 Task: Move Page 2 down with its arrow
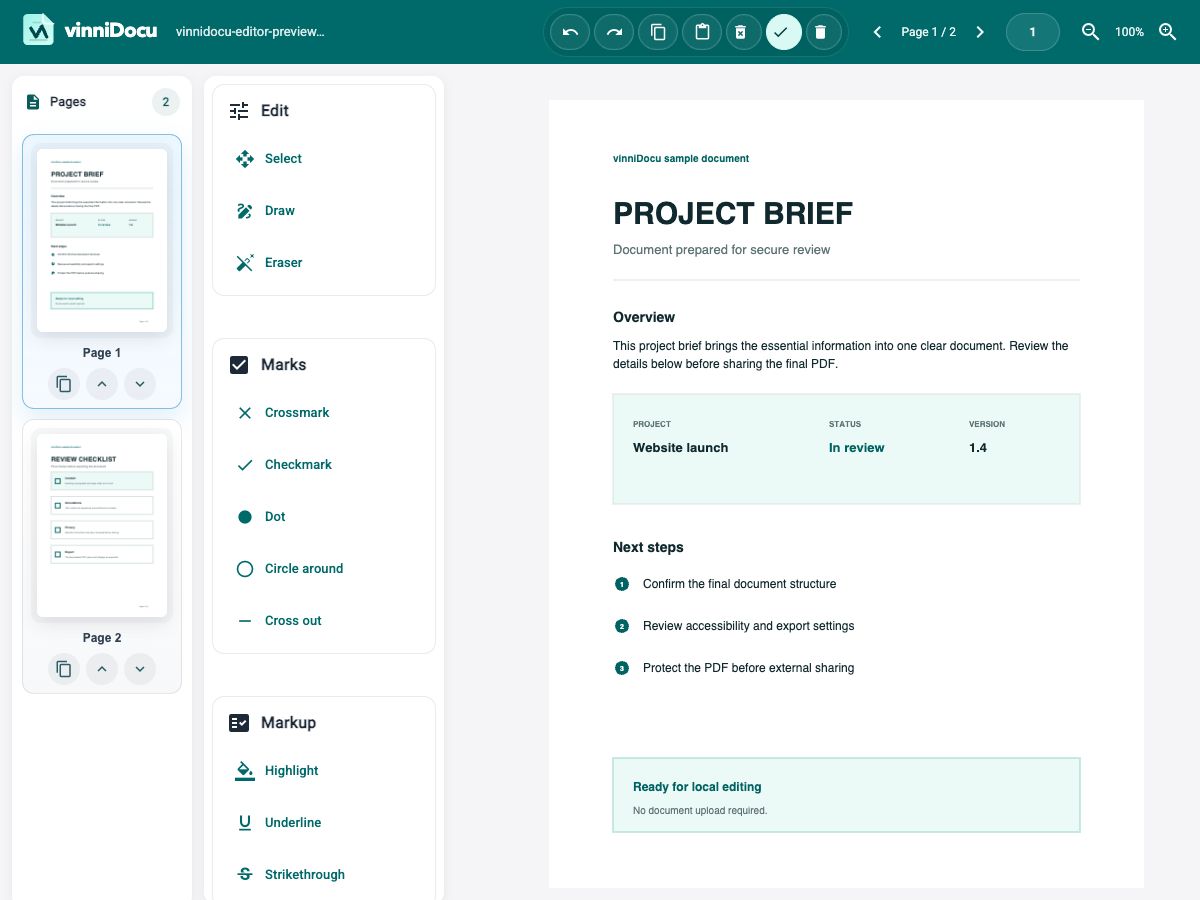tap(140, 669)
